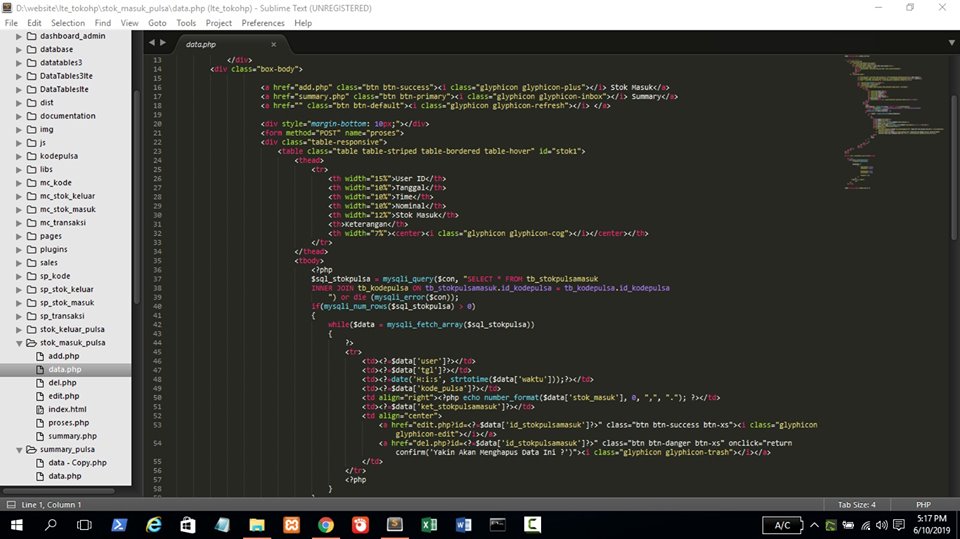Open the Goto menu
The image size is (960, 539).
[x=157, y=22]
